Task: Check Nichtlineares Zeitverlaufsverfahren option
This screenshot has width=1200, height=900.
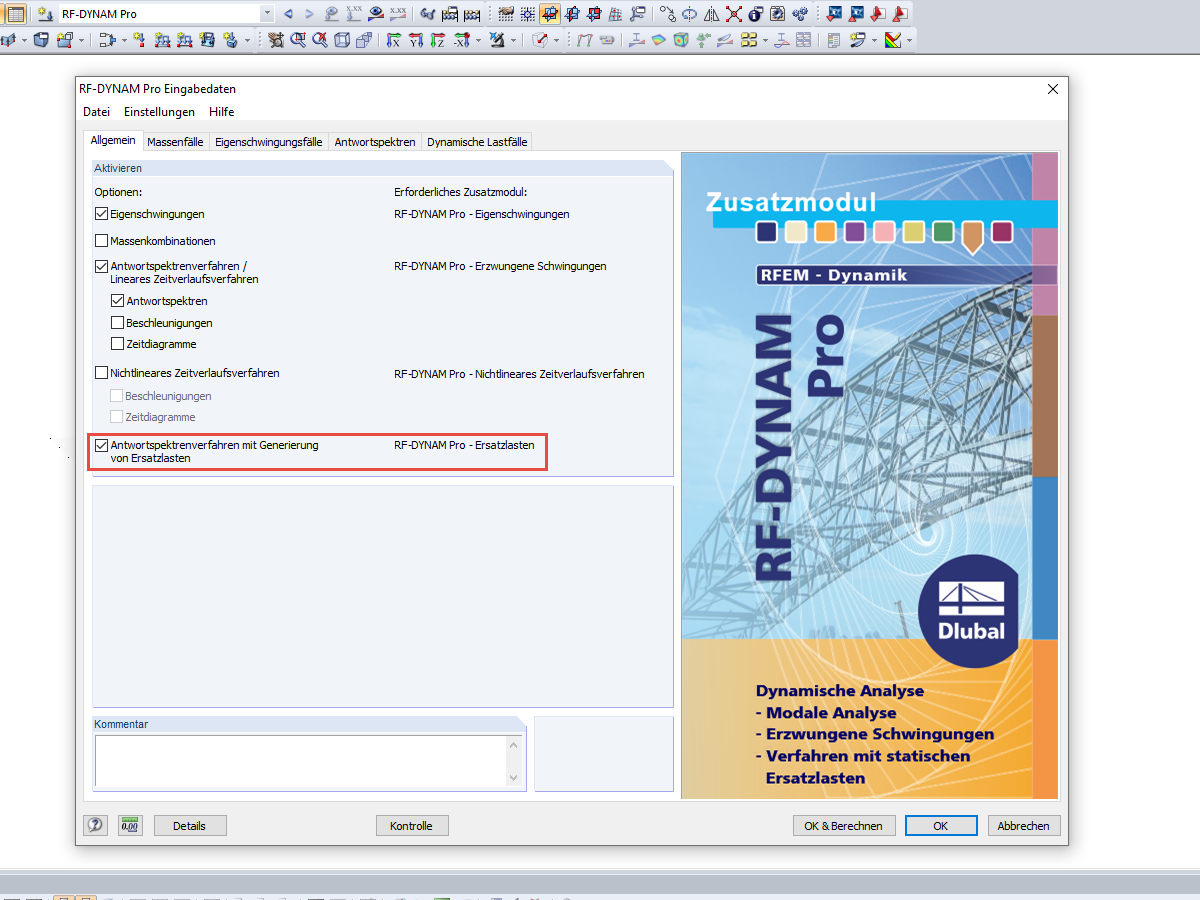Action: coord(101,373)
